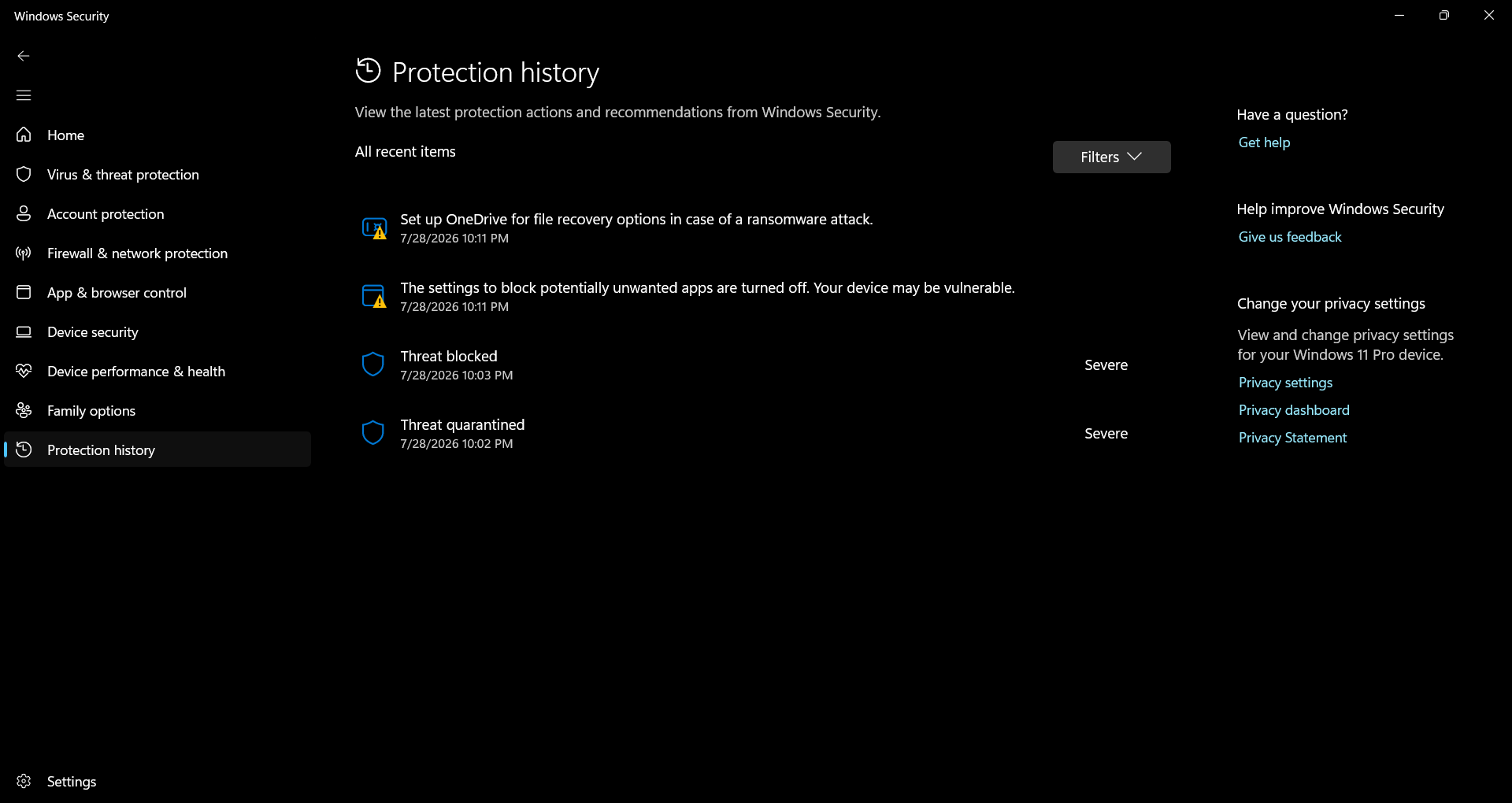Click the 7/28/2026 10:02 PM timestamp
This screenshot has width=1512, height=803.
pos(457,444)
